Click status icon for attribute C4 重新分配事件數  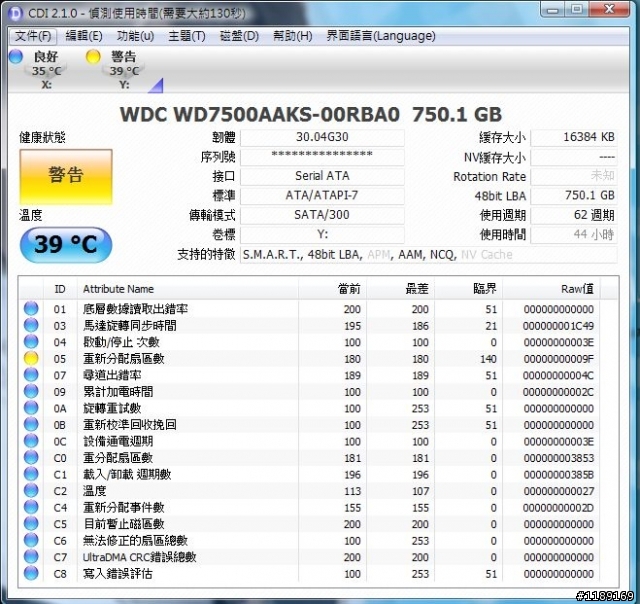coord(31,507)
